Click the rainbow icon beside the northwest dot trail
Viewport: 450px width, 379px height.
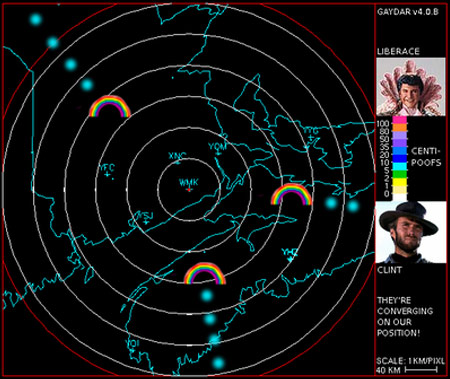point(110,107)
